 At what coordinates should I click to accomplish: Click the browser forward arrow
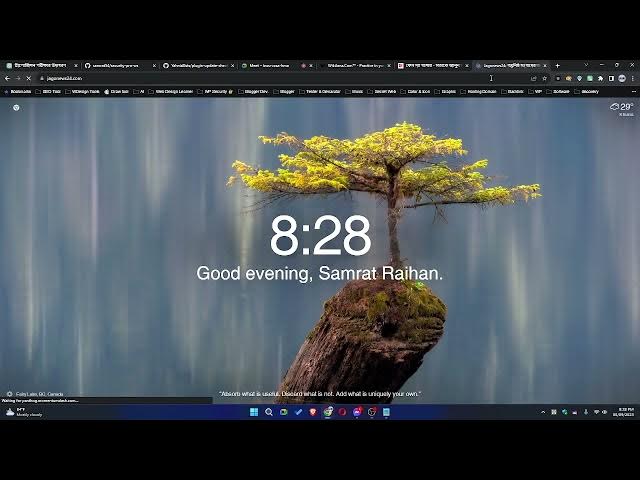18,78
